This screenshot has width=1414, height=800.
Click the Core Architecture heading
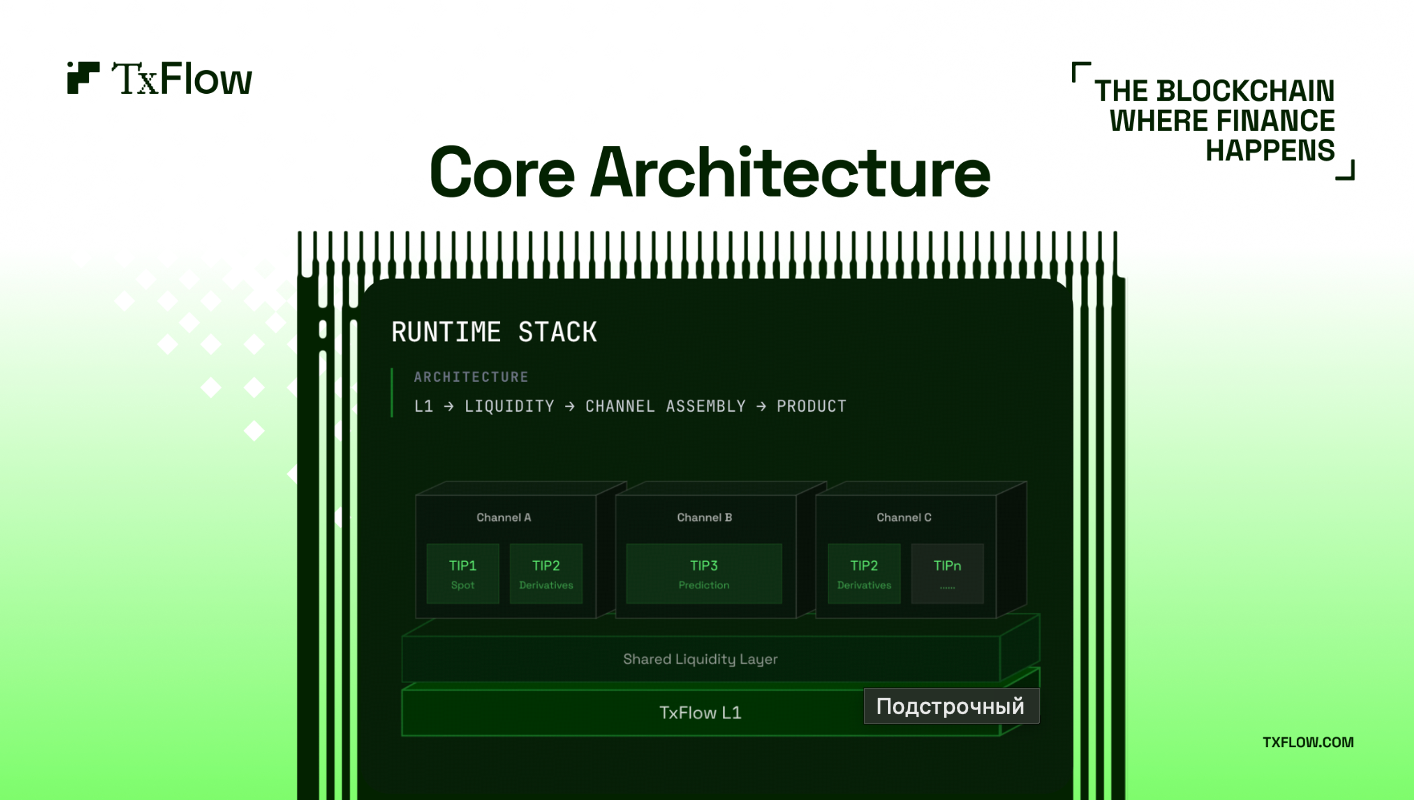[x=709, y=171]
